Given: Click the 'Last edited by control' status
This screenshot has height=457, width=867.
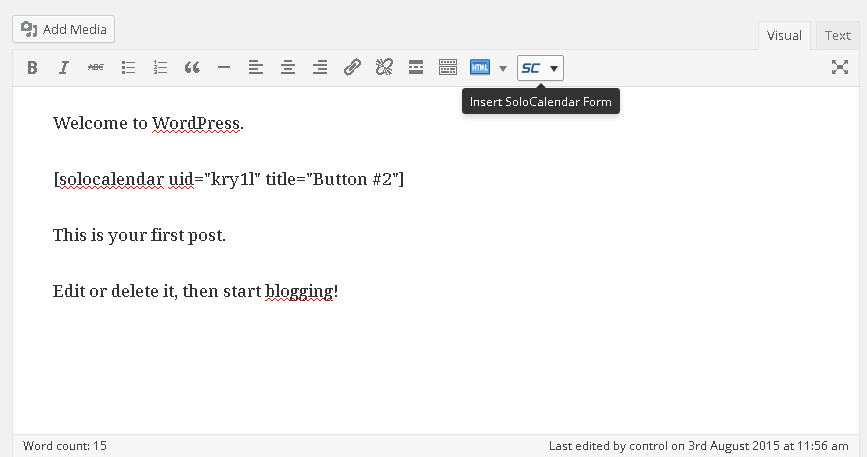Looking at the screenshot, I should pyautogui.click(x=698, y=446).
